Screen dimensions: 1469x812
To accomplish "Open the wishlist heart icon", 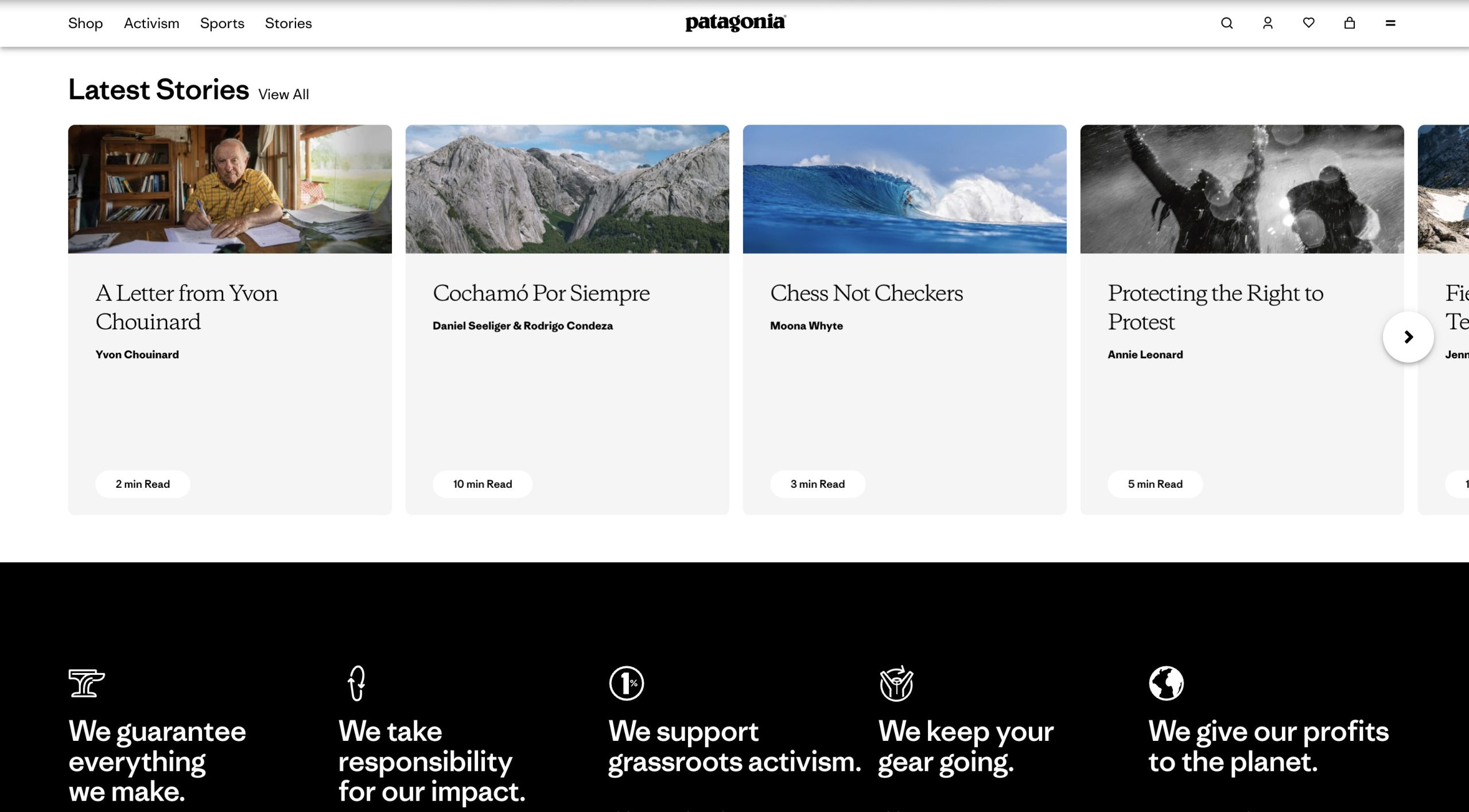I will pyautogui.click(x=1308, y=23).
